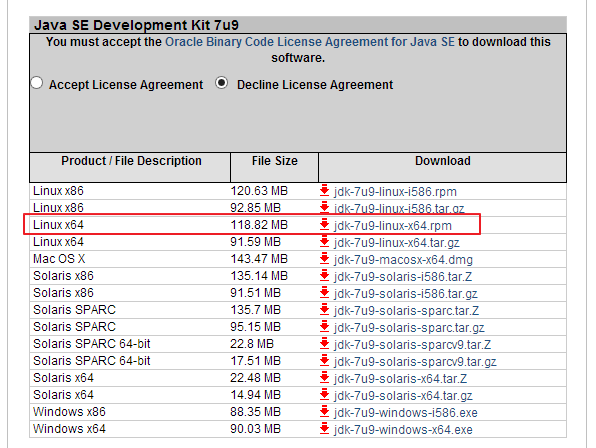Click download icon for jdk-7u9-linux-i586.rpm
The width and height of the screenshot is (596, 448).
pyautogui.click(x=324, y=191)
